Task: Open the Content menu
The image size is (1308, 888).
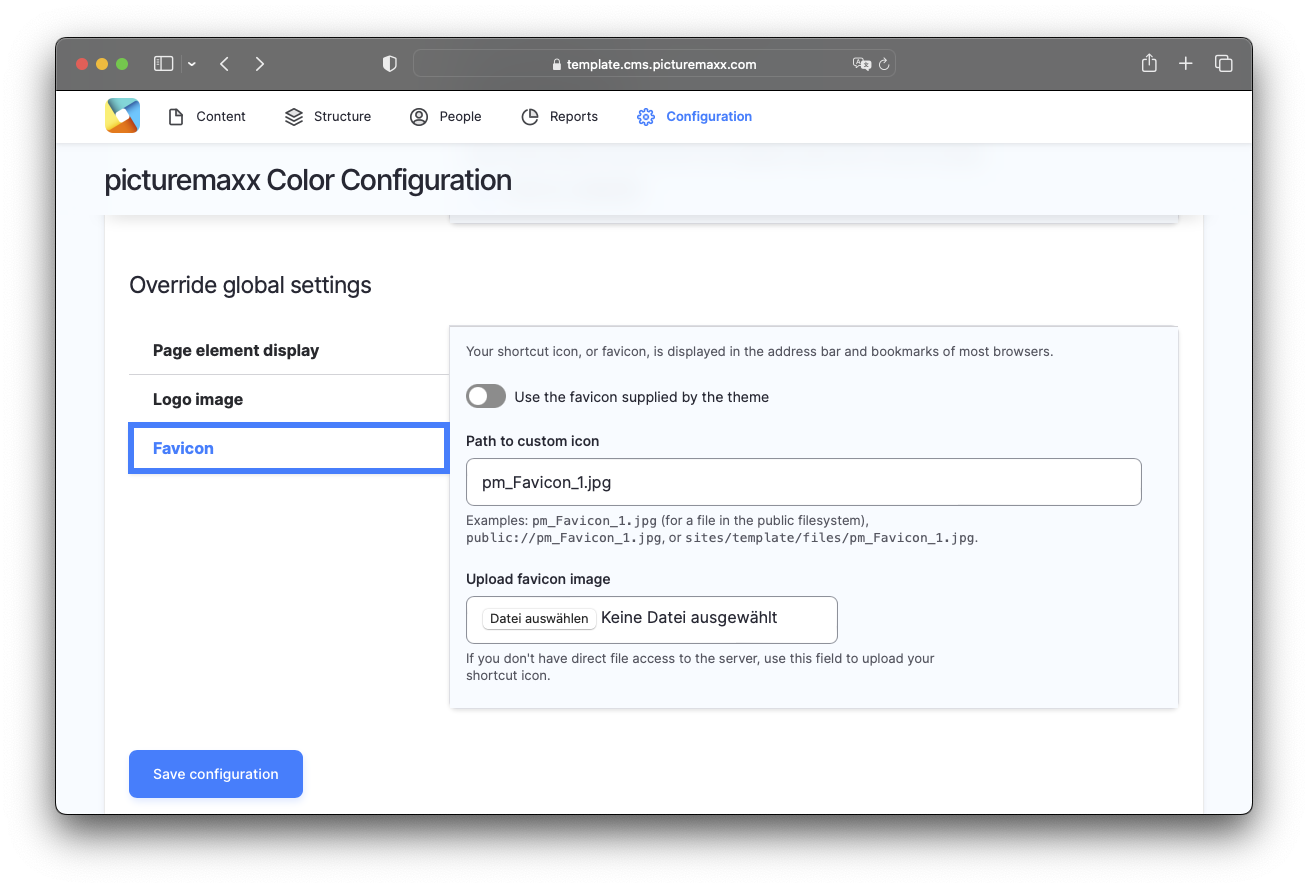Action: (206, 117)
